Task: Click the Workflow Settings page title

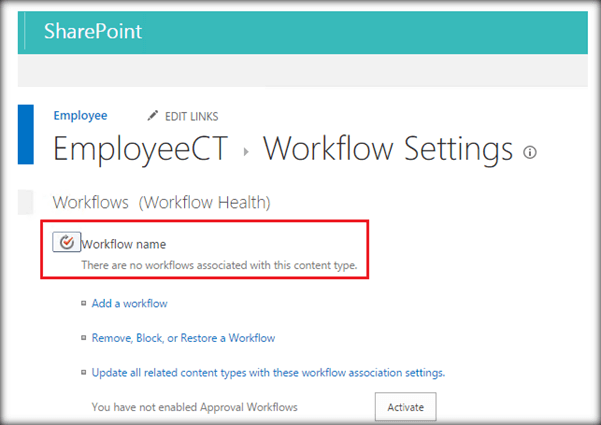Action: pos(387,149)
